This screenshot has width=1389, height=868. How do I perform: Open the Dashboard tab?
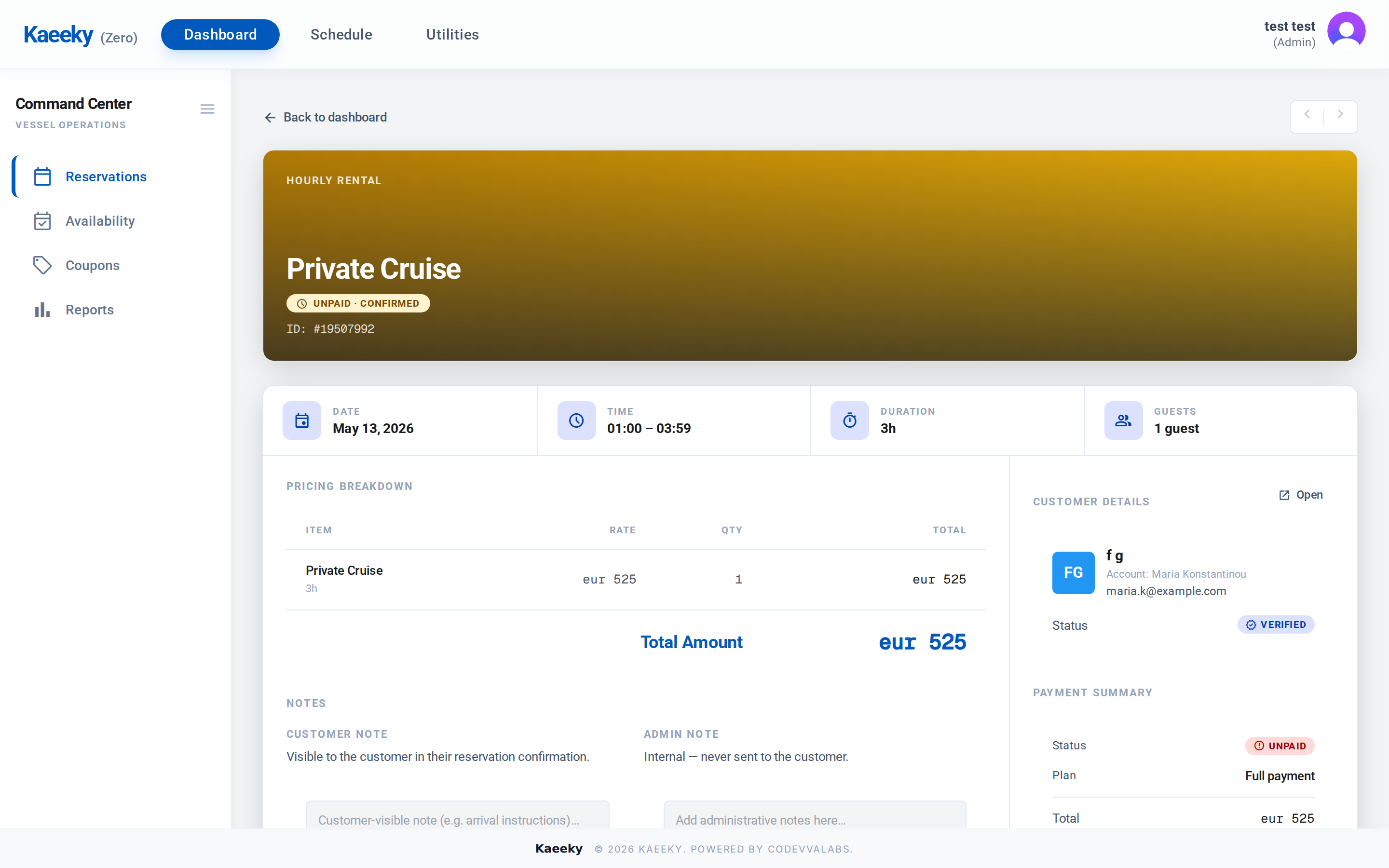[x=220, y=34]
